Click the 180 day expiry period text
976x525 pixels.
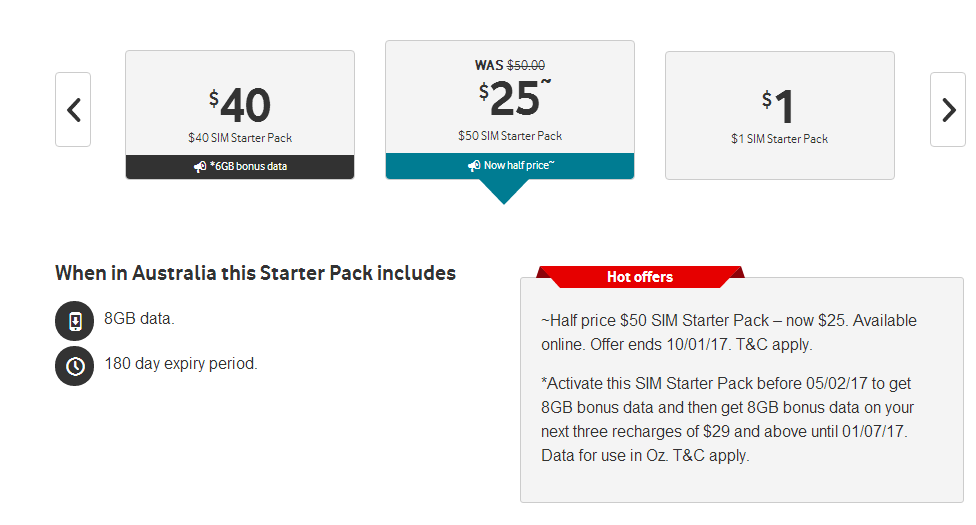(x=181, y=364)
